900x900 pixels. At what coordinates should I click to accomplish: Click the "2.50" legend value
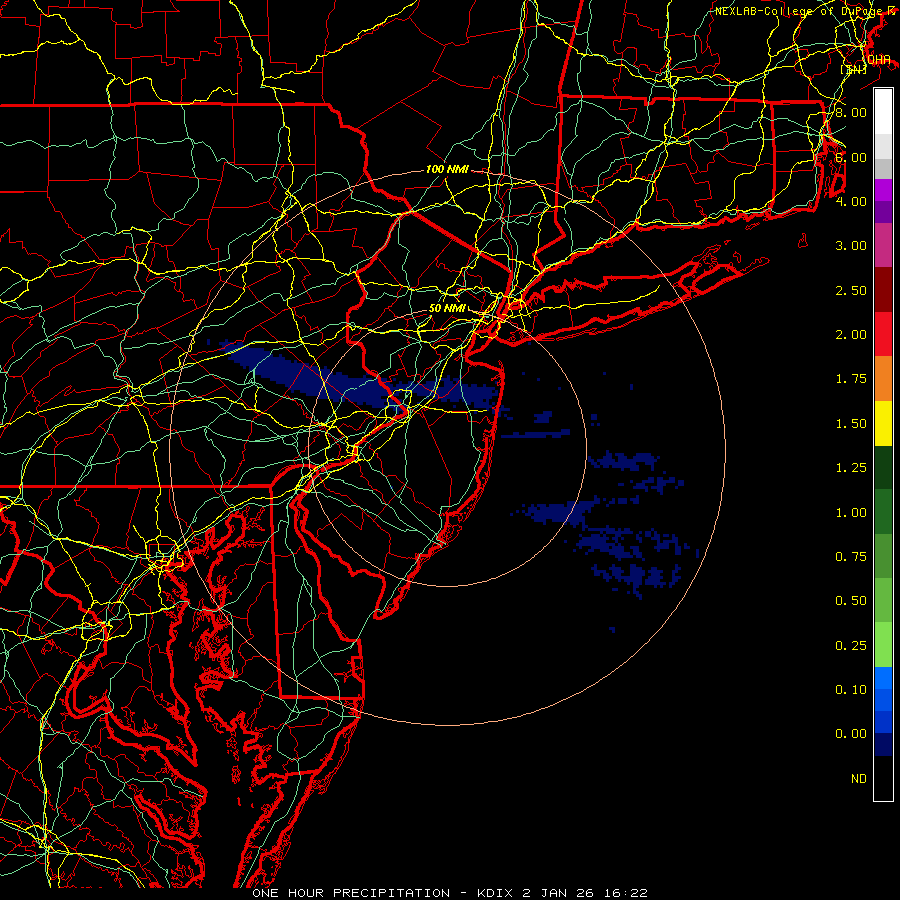tap(851, 290)
